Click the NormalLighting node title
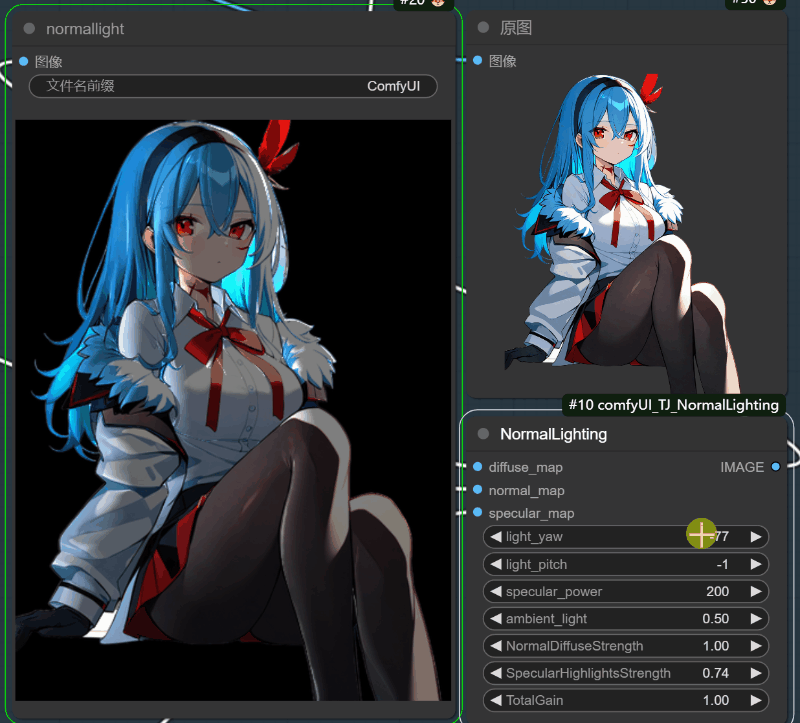 pos(554,434)
